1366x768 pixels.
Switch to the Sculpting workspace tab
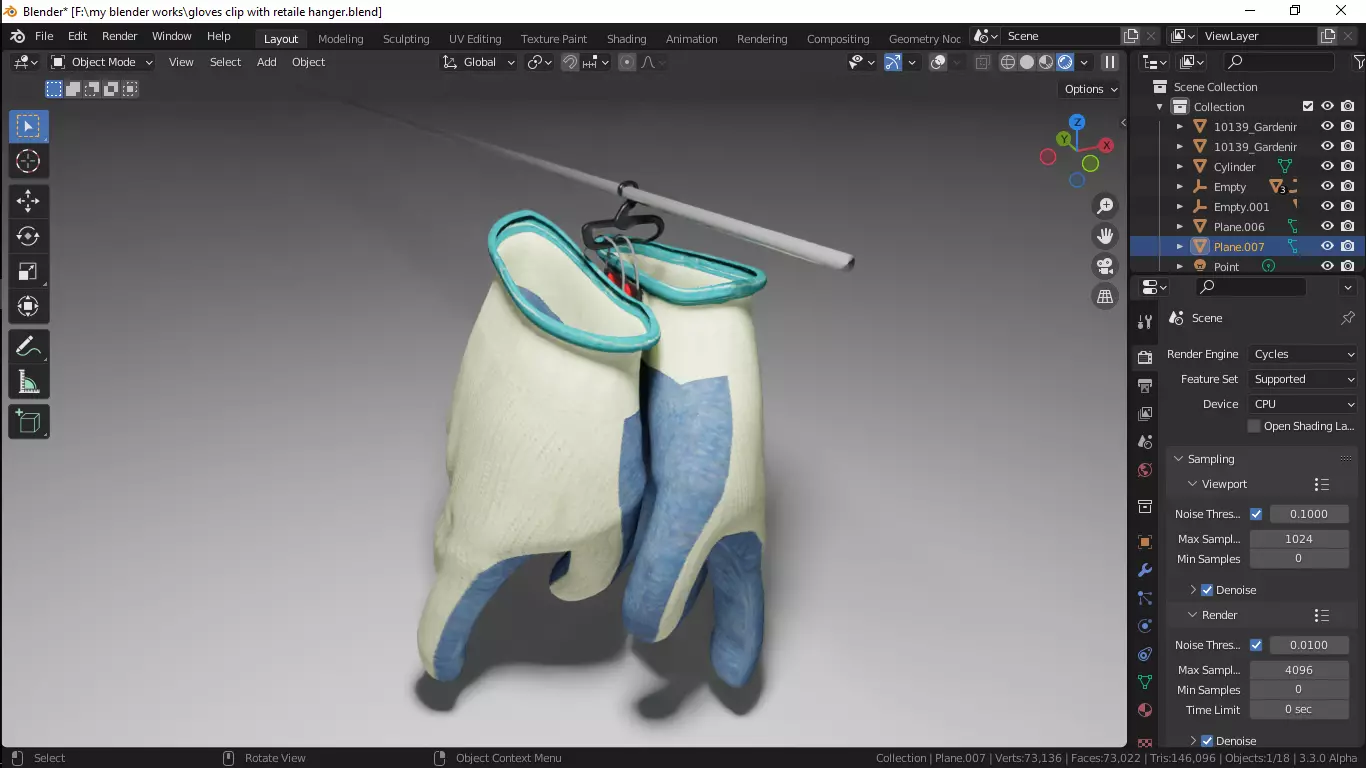[406, 39]
